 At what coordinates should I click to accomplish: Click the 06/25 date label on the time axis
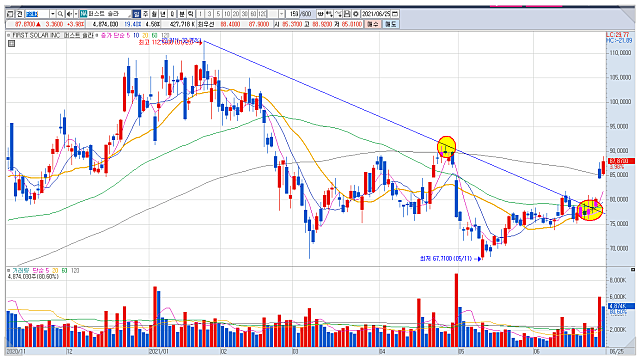pos(617,351)
